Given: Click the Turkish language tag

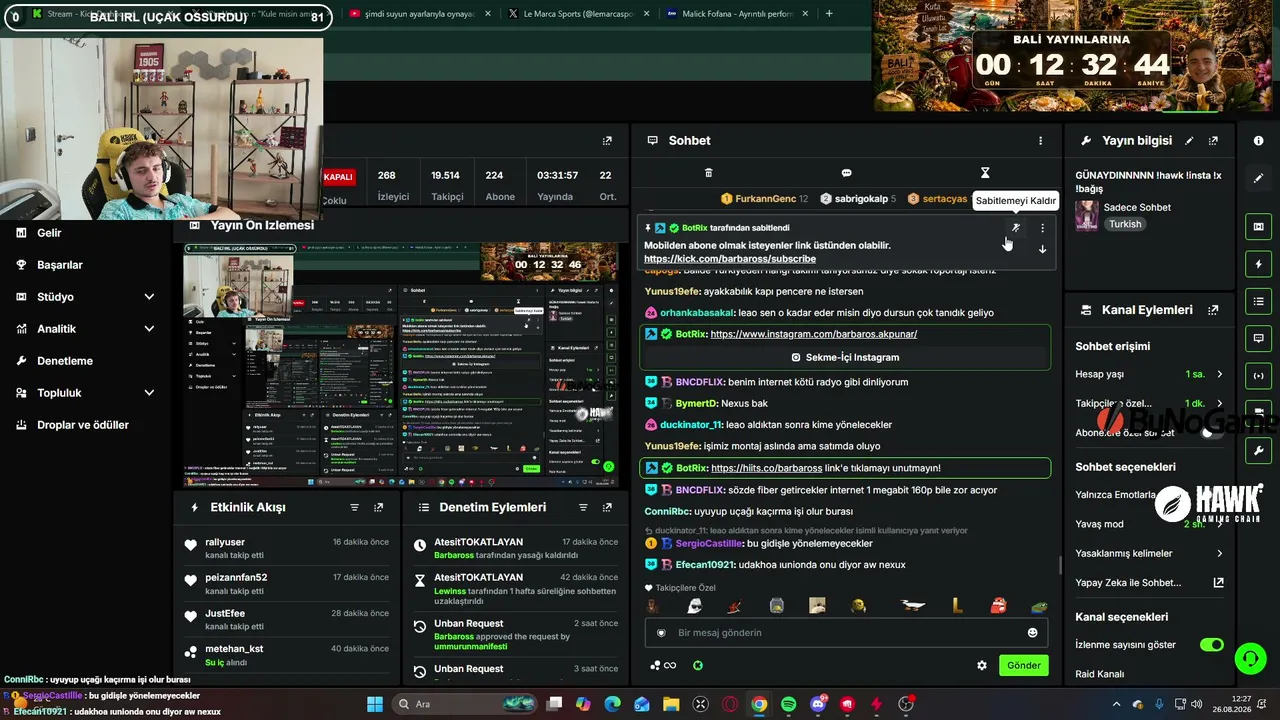Looking at the screenshot, I should coord(1125,224).
